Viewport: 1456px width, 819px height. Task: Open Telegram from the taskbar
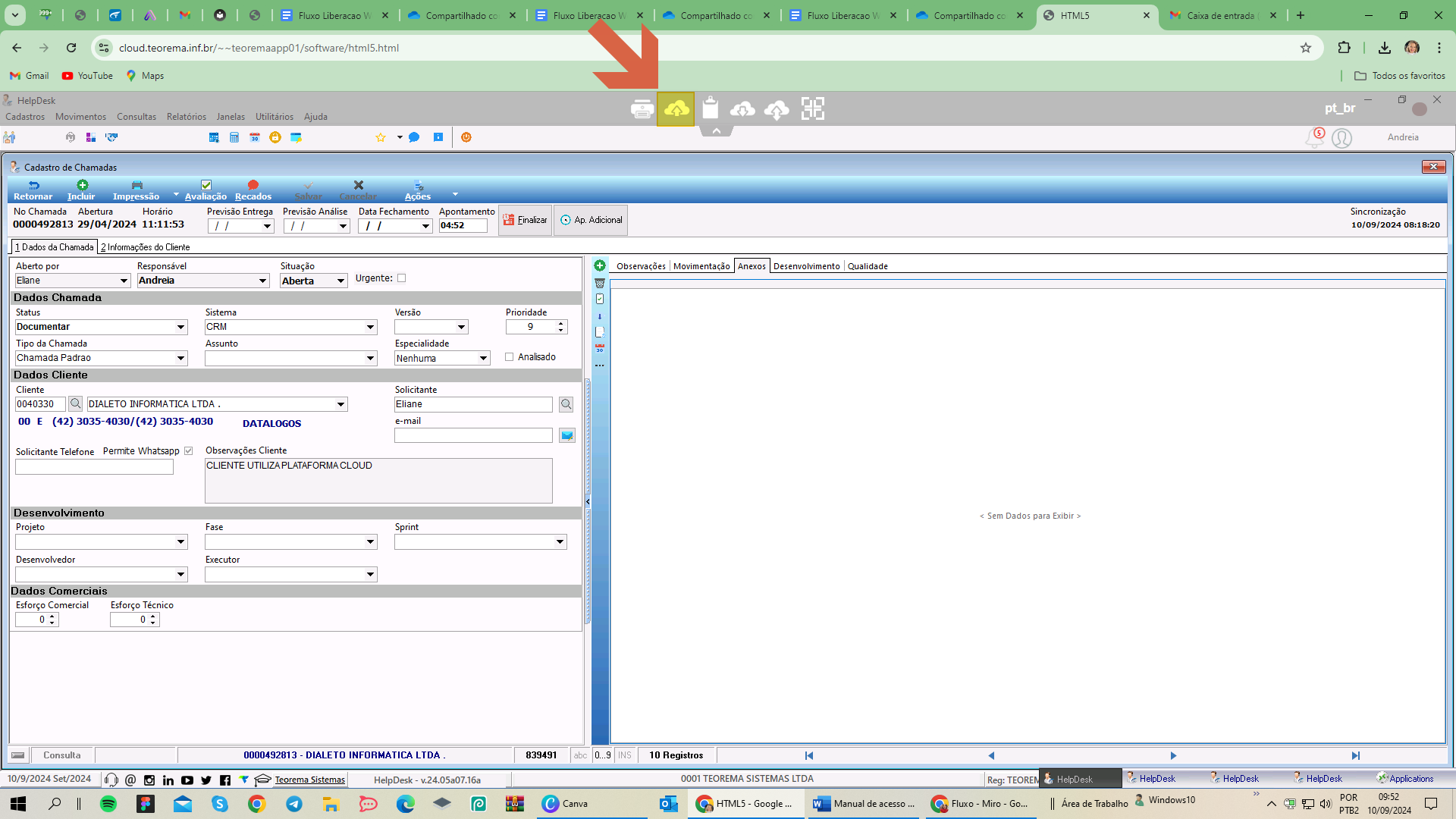click(294, 804)
